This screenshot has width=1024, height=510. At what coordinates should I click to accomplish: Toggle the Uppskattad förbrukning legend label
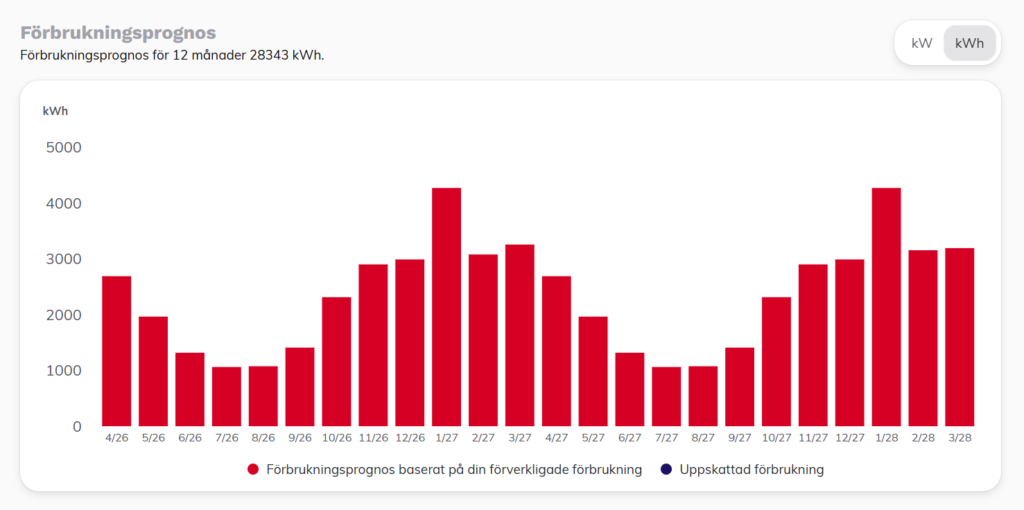[x=751, y=469]
